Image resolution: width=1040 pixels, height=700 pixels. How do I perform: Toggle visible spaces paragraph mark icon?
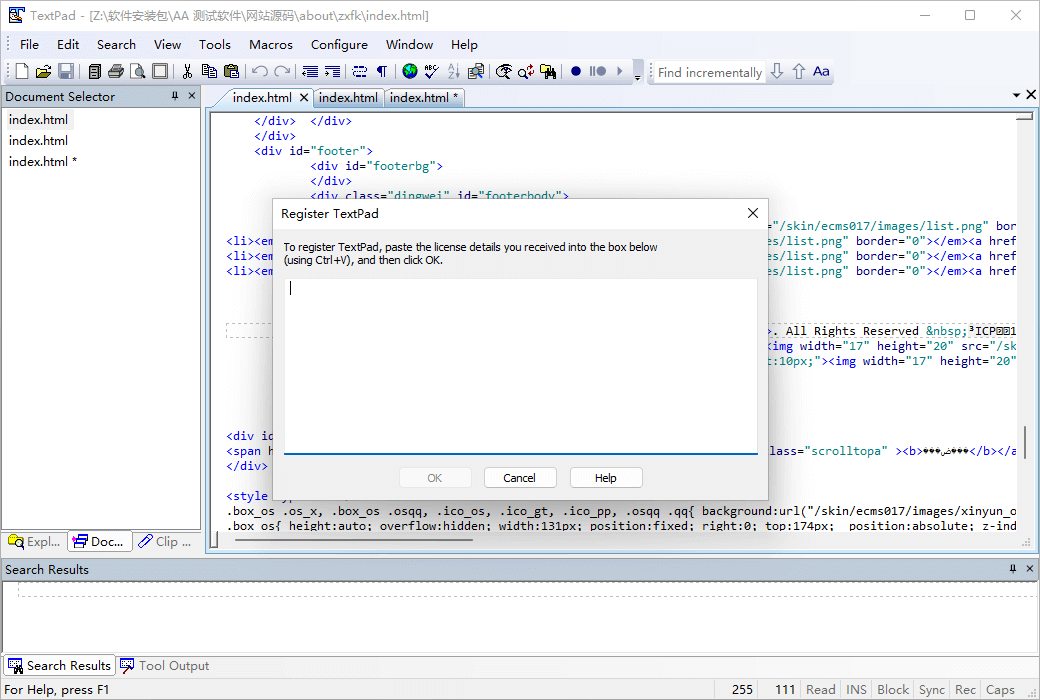pyautogui.click(x=382, y=71)
